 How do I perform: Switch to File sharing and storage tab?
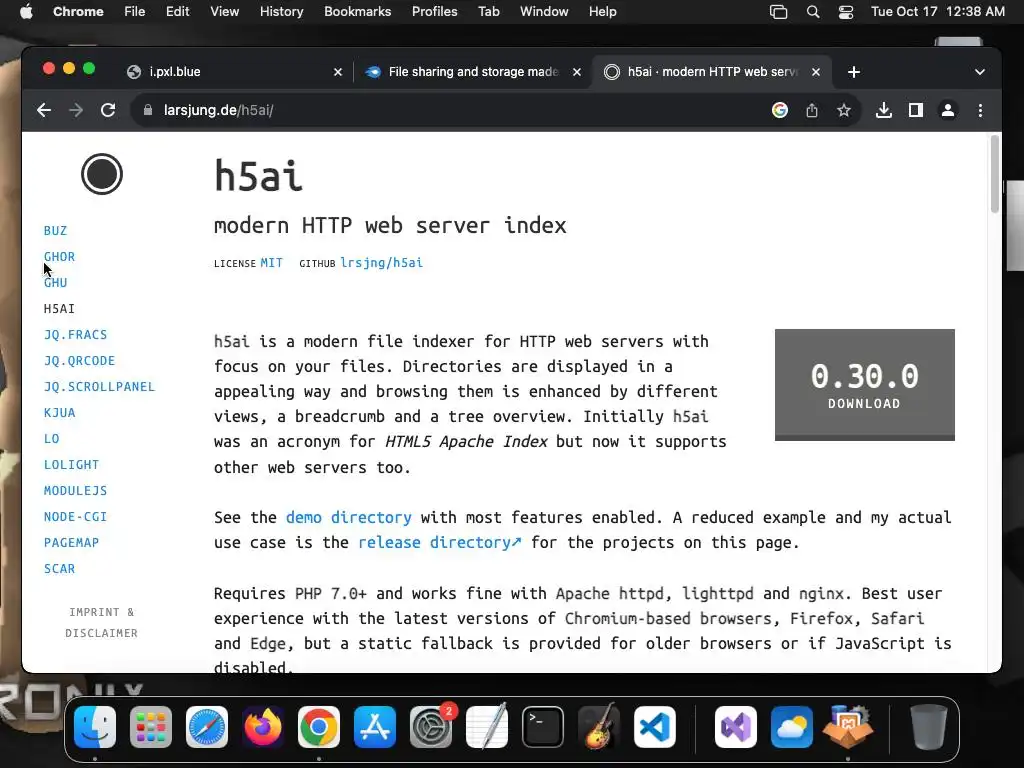coord(473,72)
